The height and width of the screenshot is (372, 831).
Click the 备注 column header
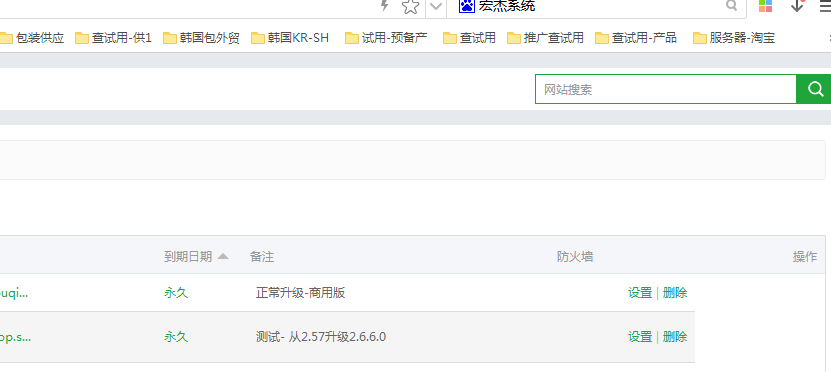pos(262,256)
